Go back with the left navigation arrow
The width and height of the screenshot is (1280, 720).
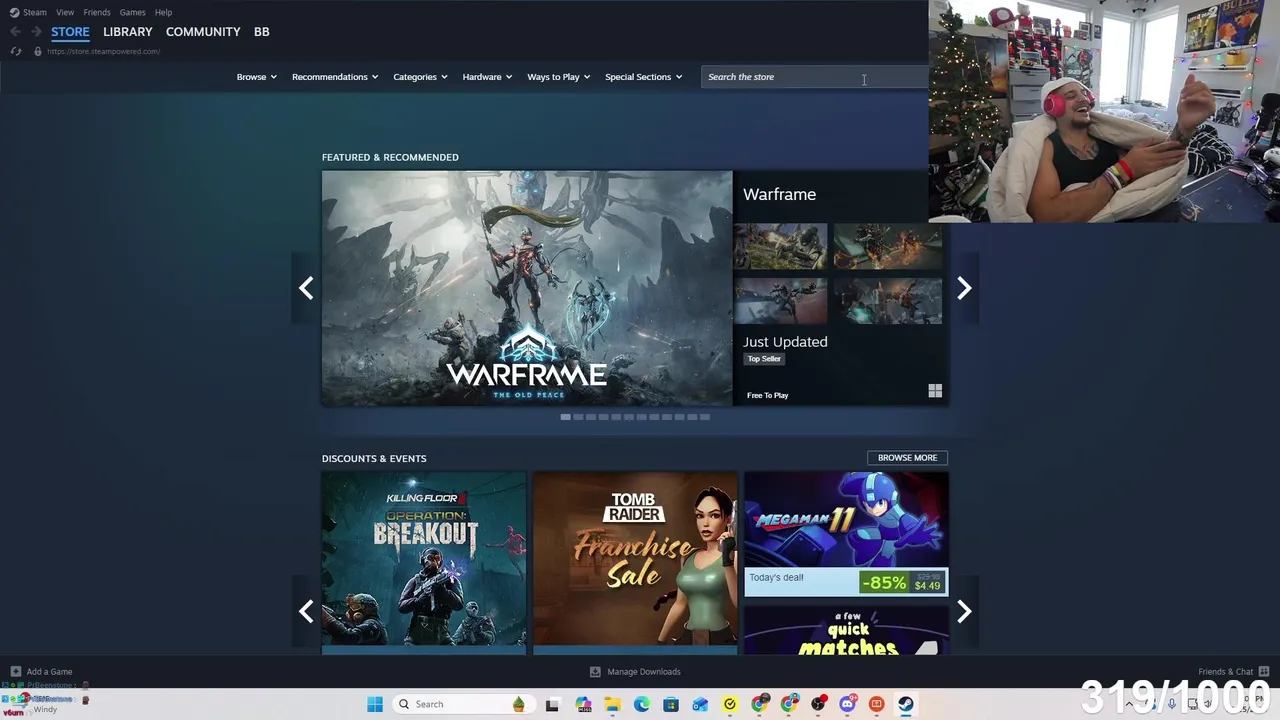tap(15, 32)
